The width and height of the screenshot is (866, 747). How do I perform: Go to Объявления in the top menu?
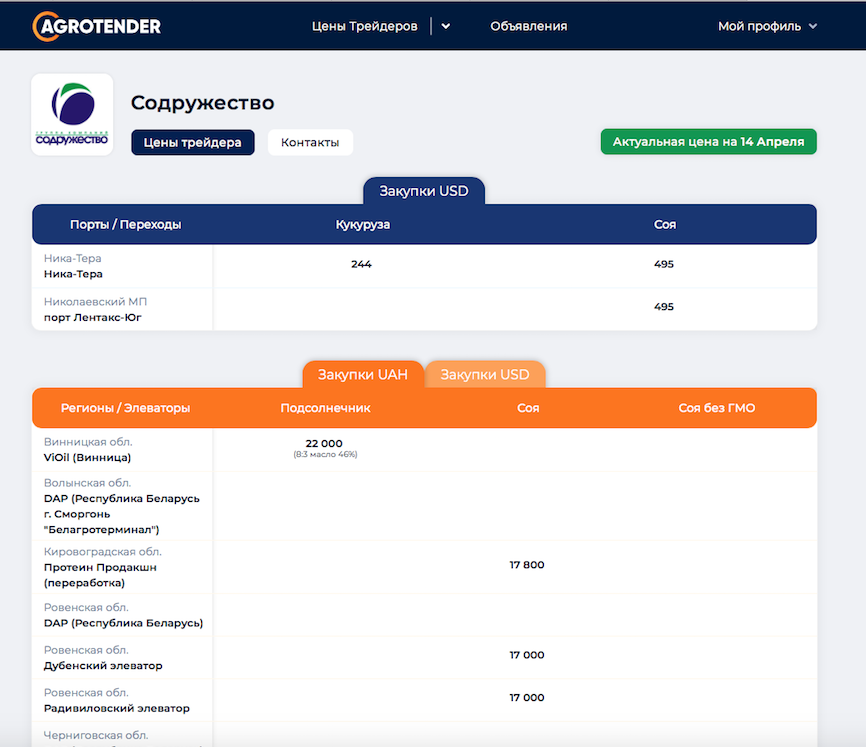pyautogui.click(x=528, y=26)
